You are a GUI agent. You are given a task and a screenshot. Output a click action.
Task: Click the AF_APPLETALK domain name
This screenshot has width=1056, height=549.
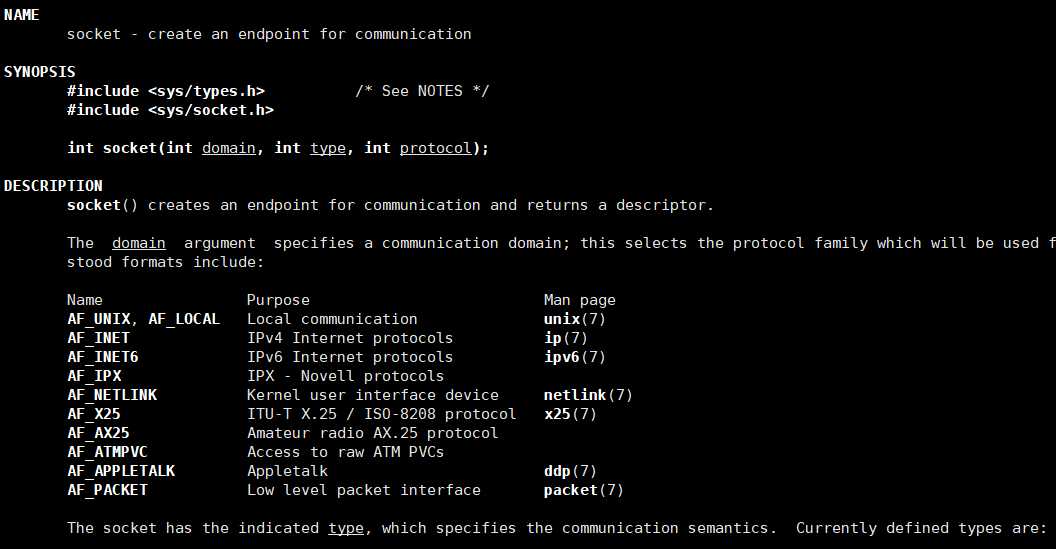coord(121,471)
